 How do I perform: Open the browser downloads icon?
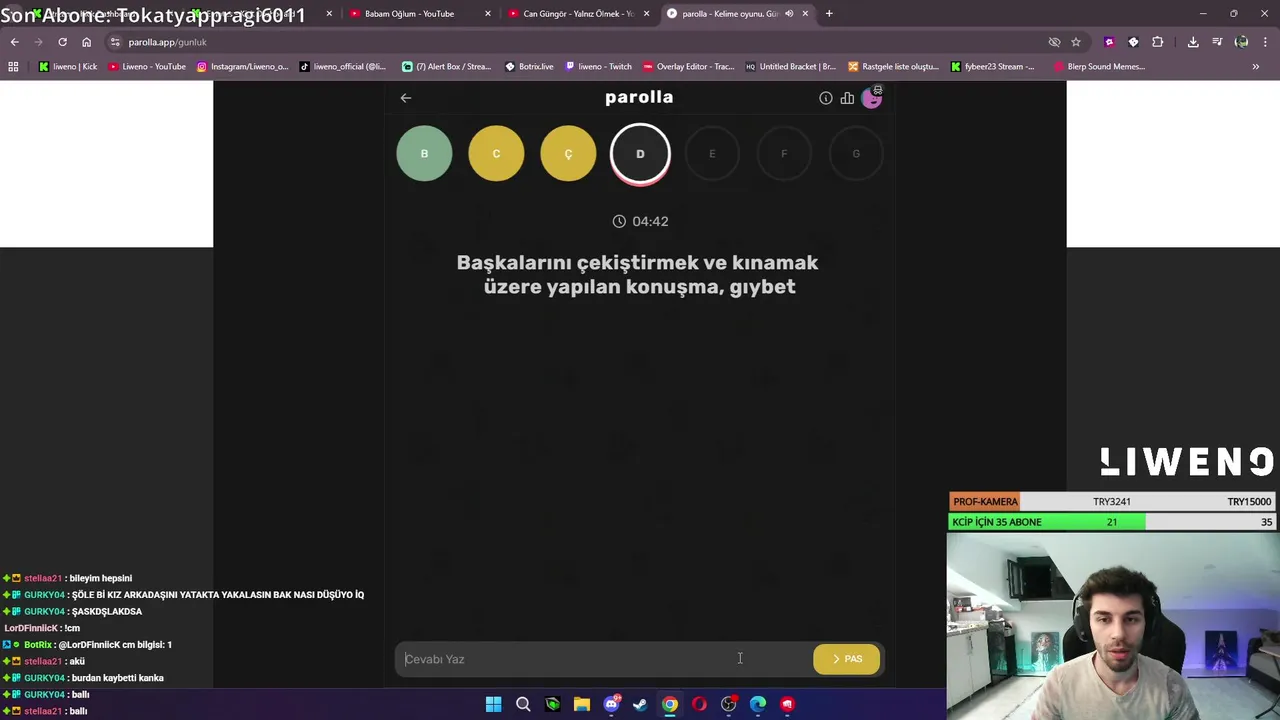1193,42
